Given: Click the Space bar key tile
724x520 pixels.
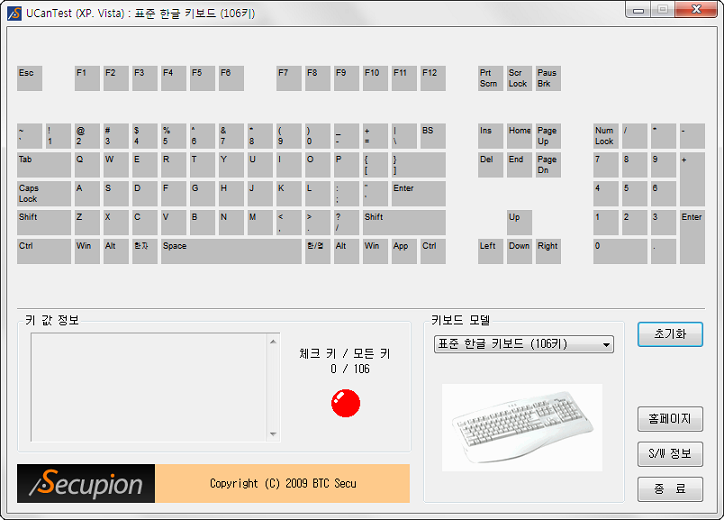Looking at the screenshot, I should click(231, 251).
